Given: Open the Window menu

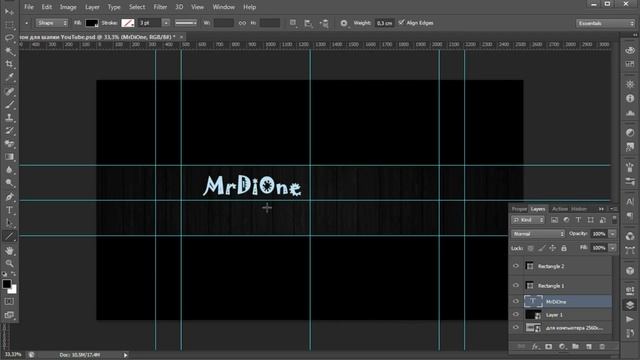Looking at the screenshot, I should tap(224, 7).
